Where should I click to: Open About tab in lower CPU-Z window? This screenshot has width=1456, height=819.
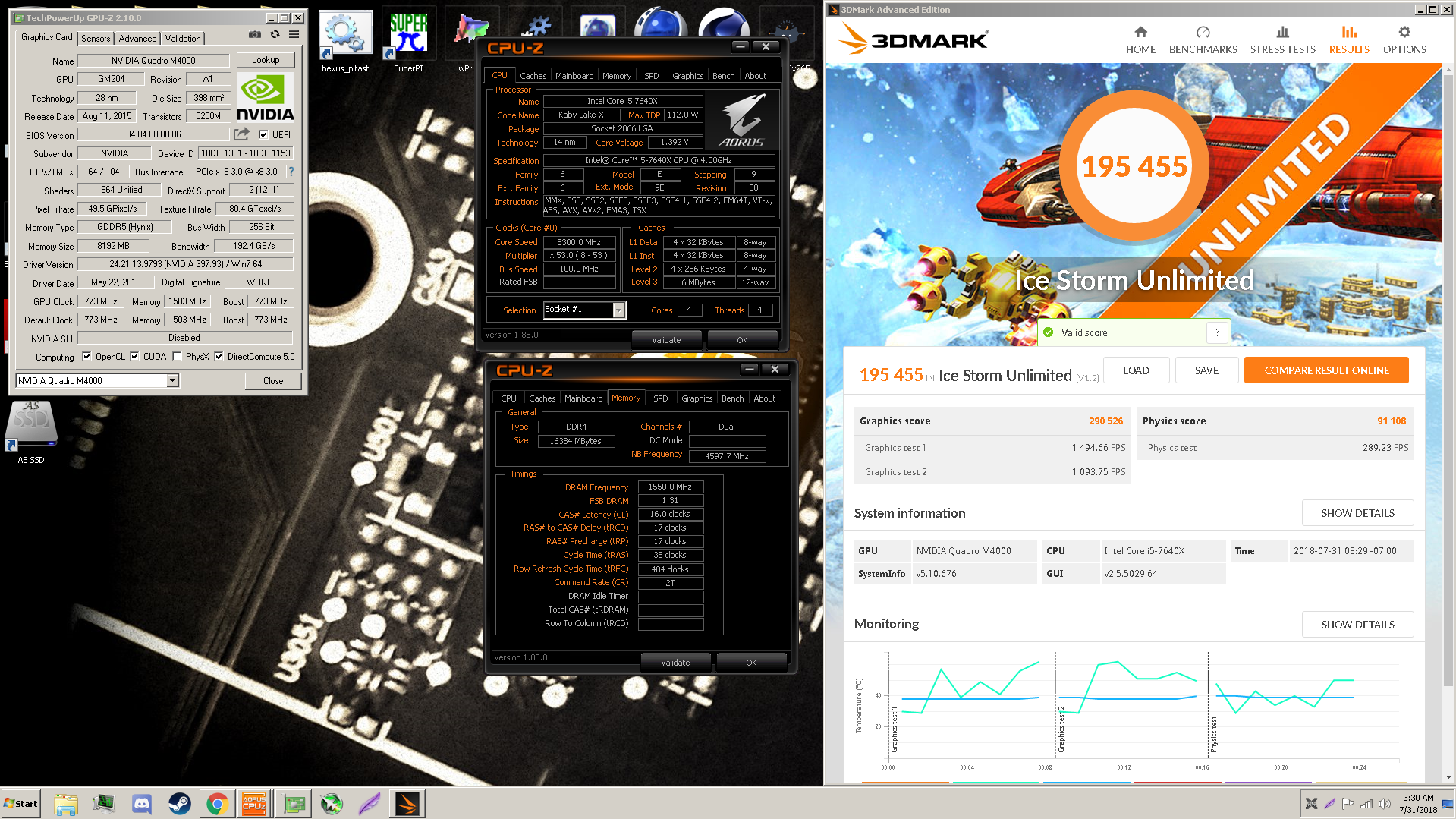pos(764,398)
